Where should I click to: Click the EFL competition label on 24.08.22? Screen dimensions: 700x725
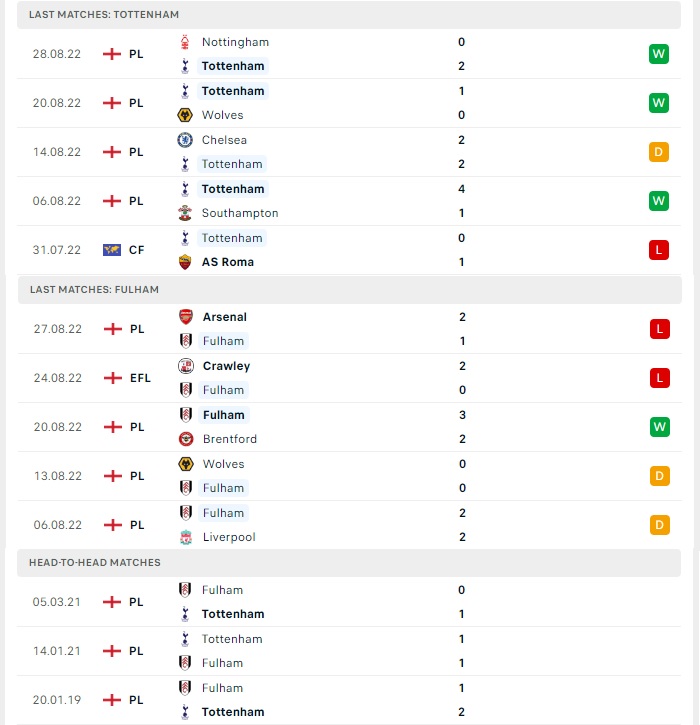click(x=141, y=378)
